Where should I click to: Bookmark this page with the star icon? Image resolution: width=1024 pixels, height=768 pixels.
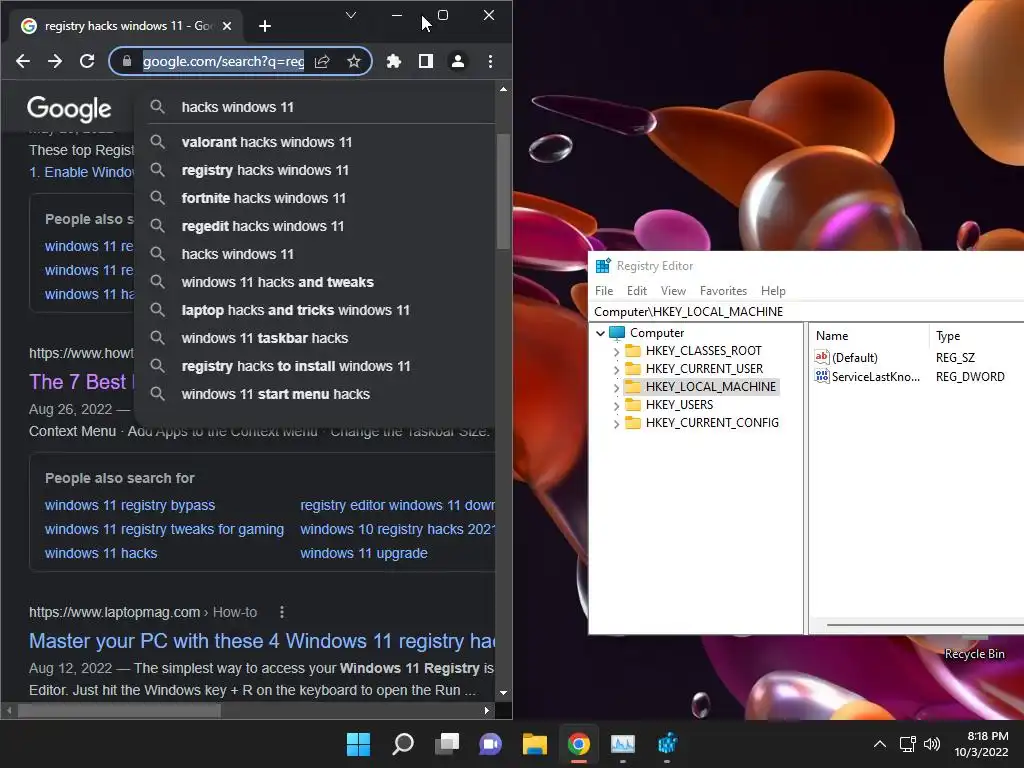pos(354,61)
